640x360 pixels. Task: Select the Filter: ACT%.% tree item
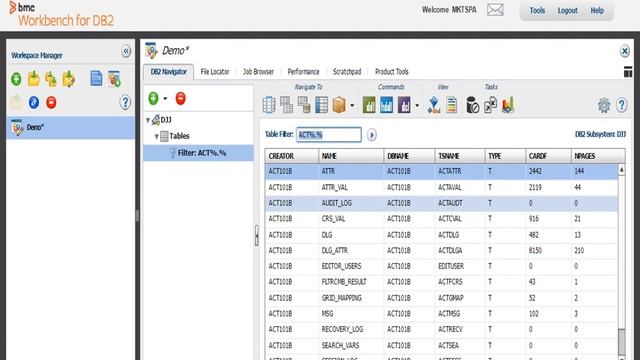pyautogui.click(x=198, y=153)
